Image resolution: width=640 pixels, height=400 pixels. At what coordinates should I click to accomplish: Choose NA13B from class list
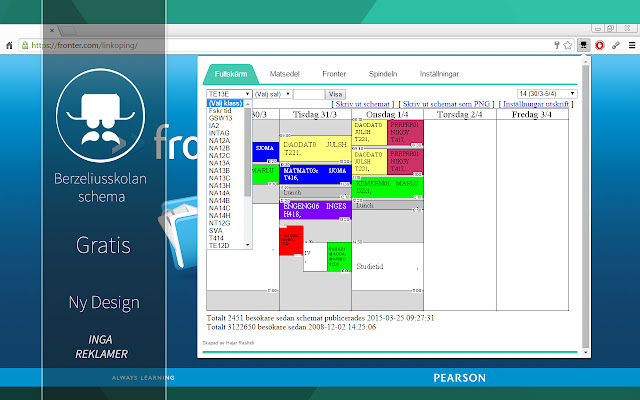click(x=225, y=171)
